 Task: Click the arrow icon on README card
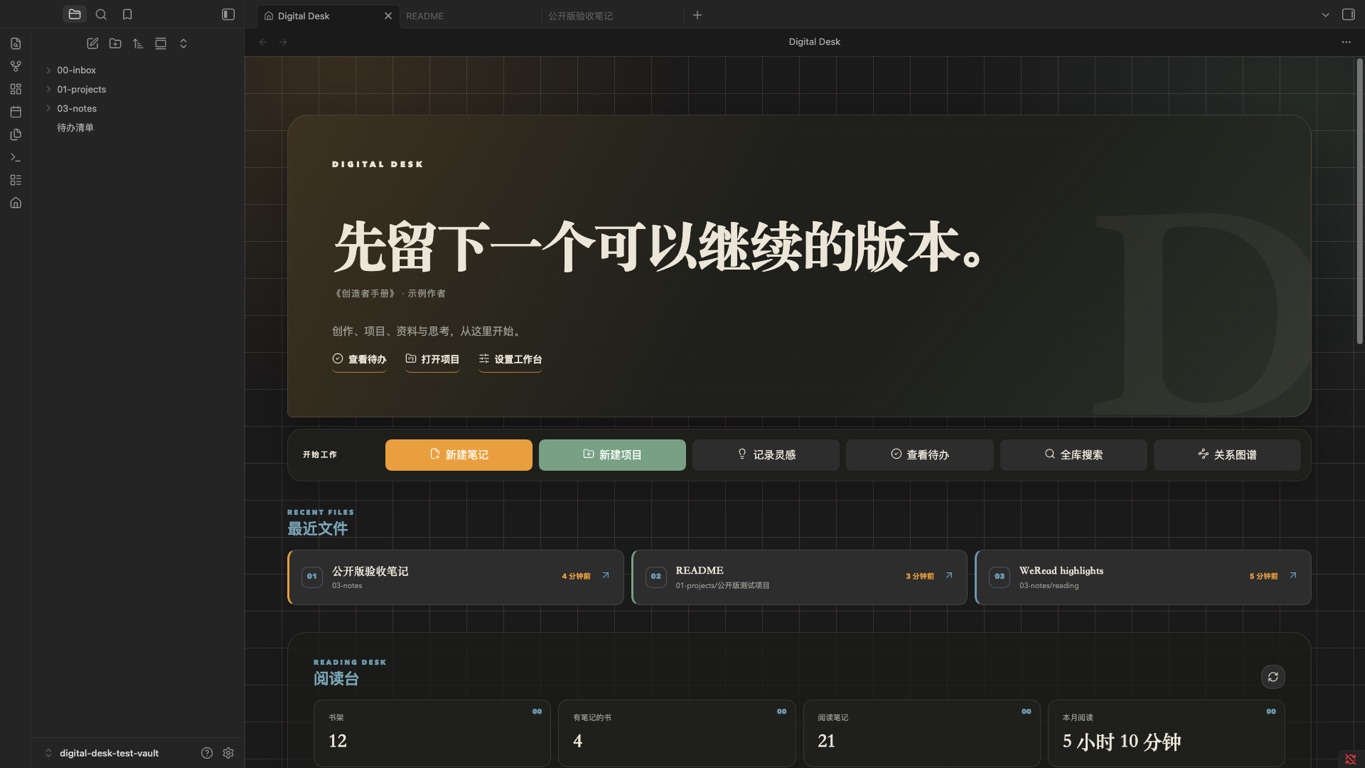[x=949, y=576]
